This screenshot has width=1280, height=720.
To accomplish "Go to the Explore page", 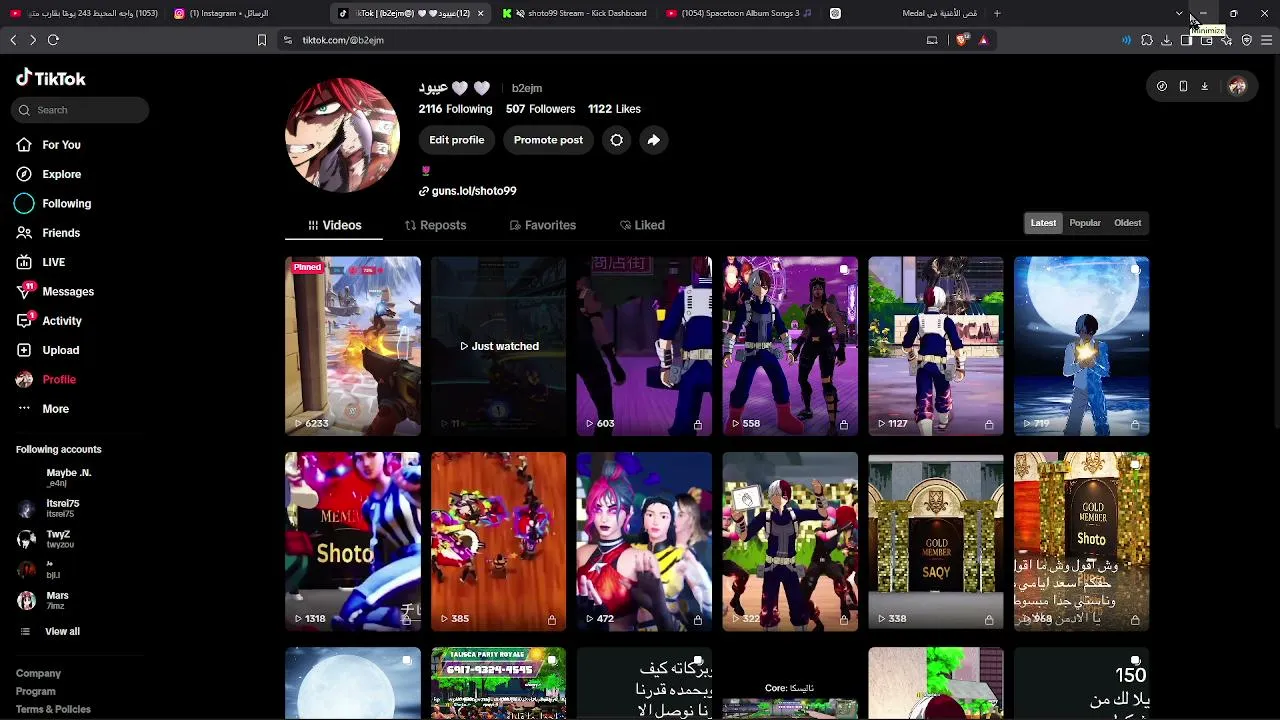I will click(48, 174).
